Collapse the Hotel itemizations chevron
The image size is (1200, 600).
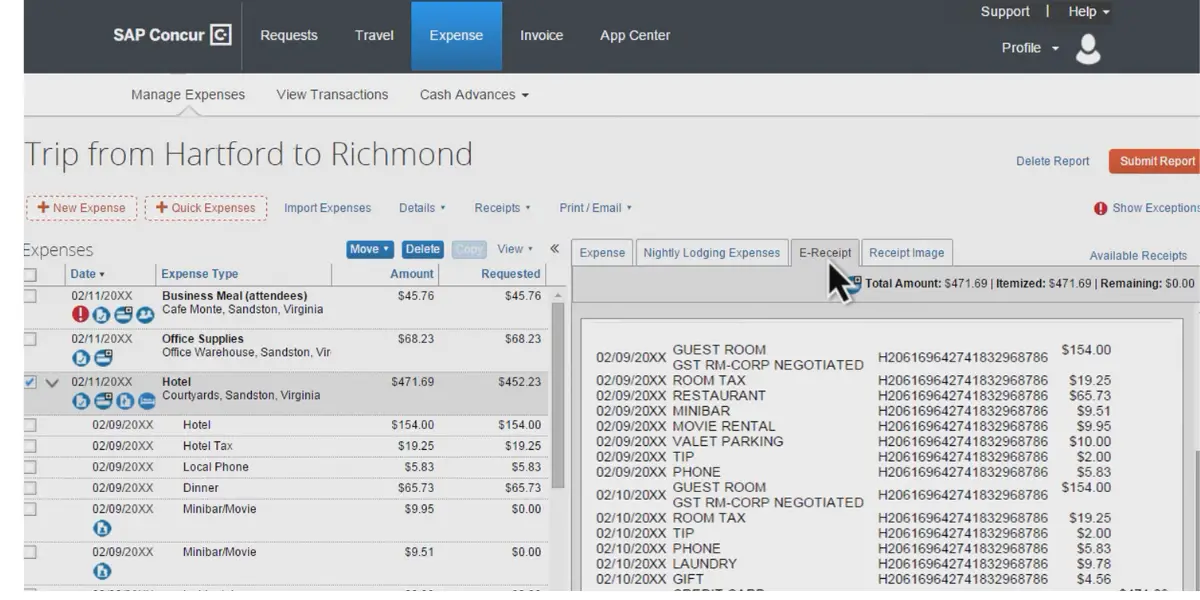[52, 383]
